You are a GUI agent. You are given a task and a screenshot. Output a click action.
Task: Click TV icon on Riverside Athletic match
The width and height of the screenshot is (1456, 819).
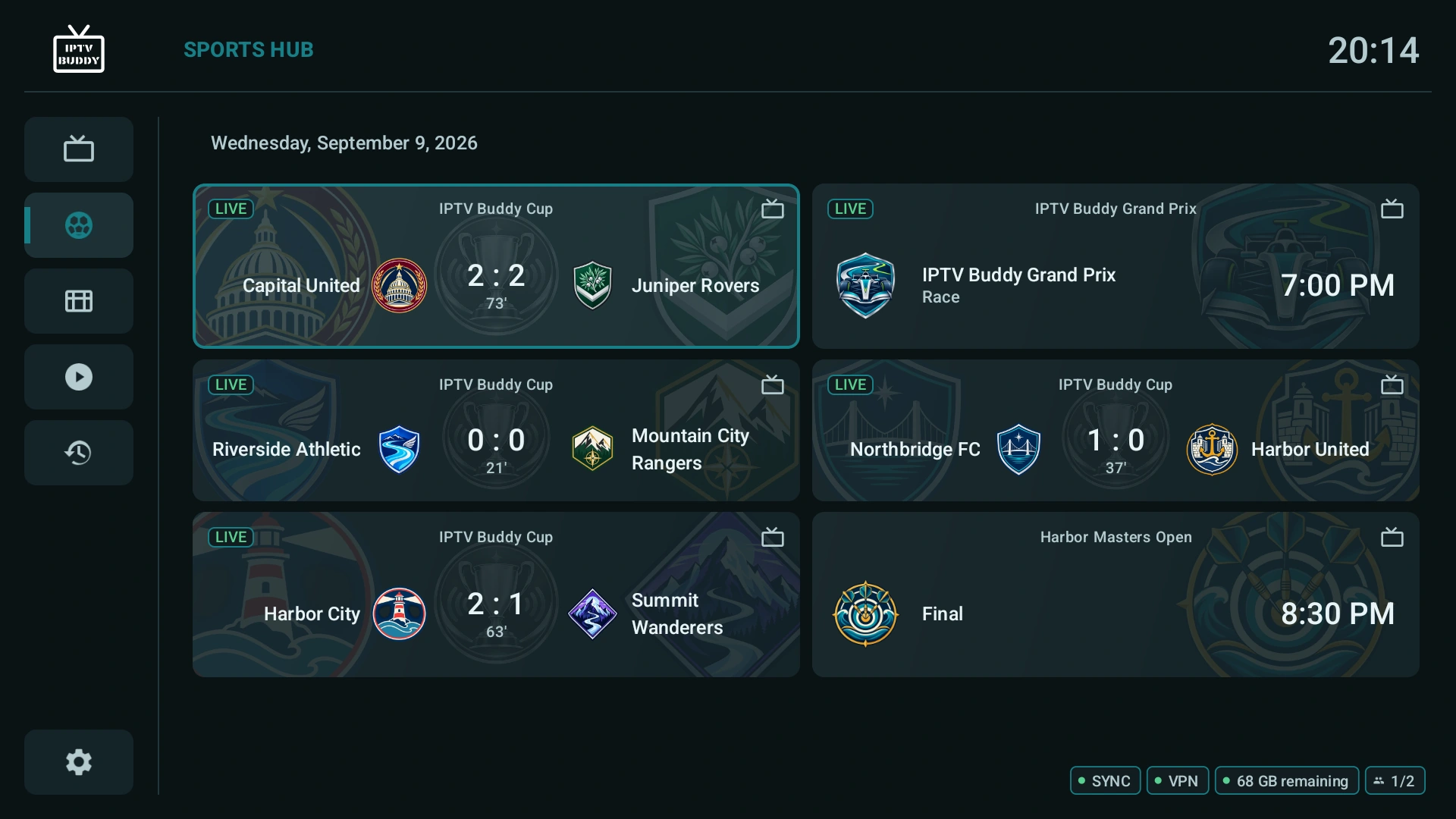coord(773,384)
